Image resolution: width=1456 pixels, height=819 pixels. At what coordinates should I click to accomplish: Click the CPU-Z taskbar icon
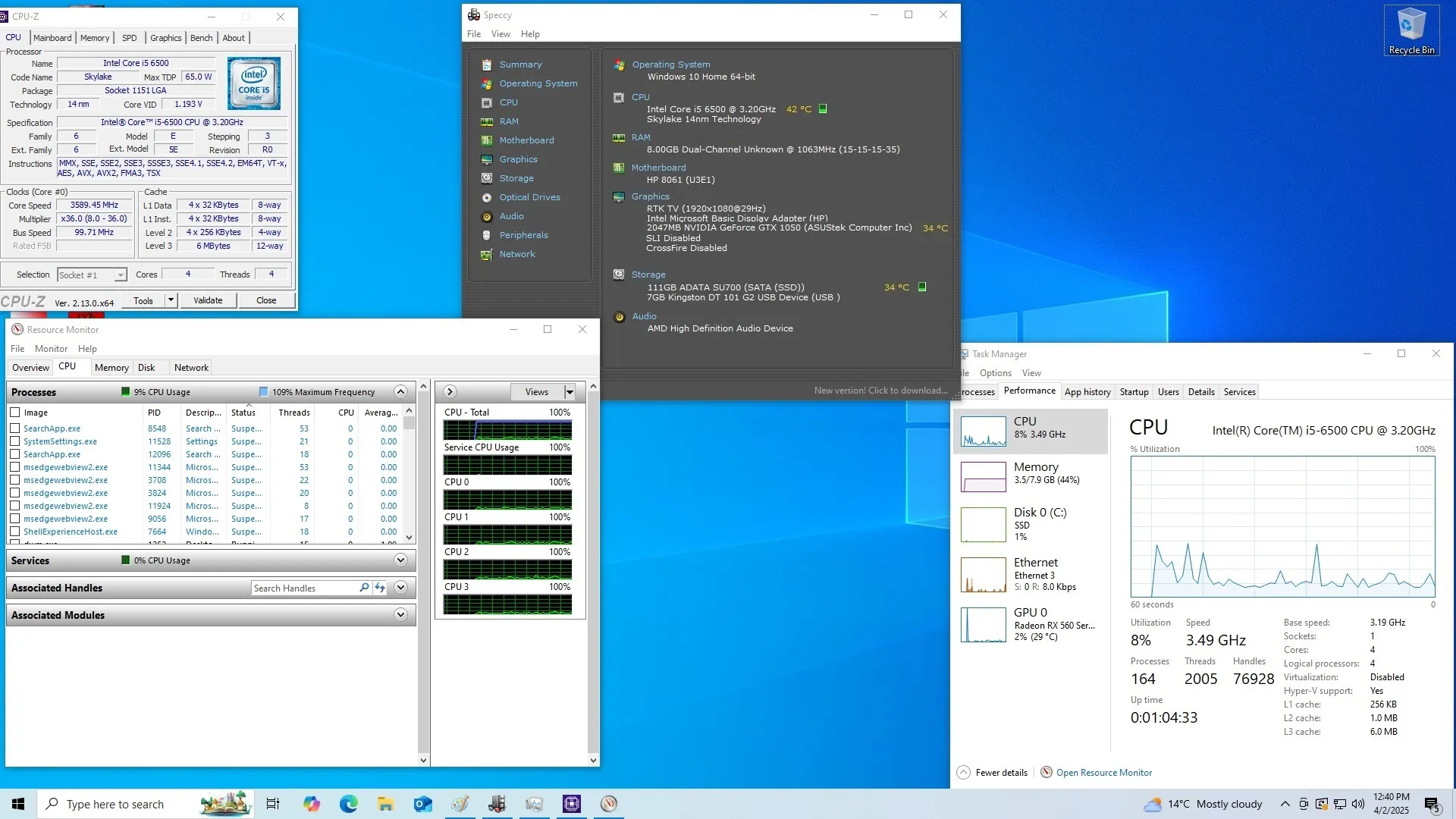(572, 804)
